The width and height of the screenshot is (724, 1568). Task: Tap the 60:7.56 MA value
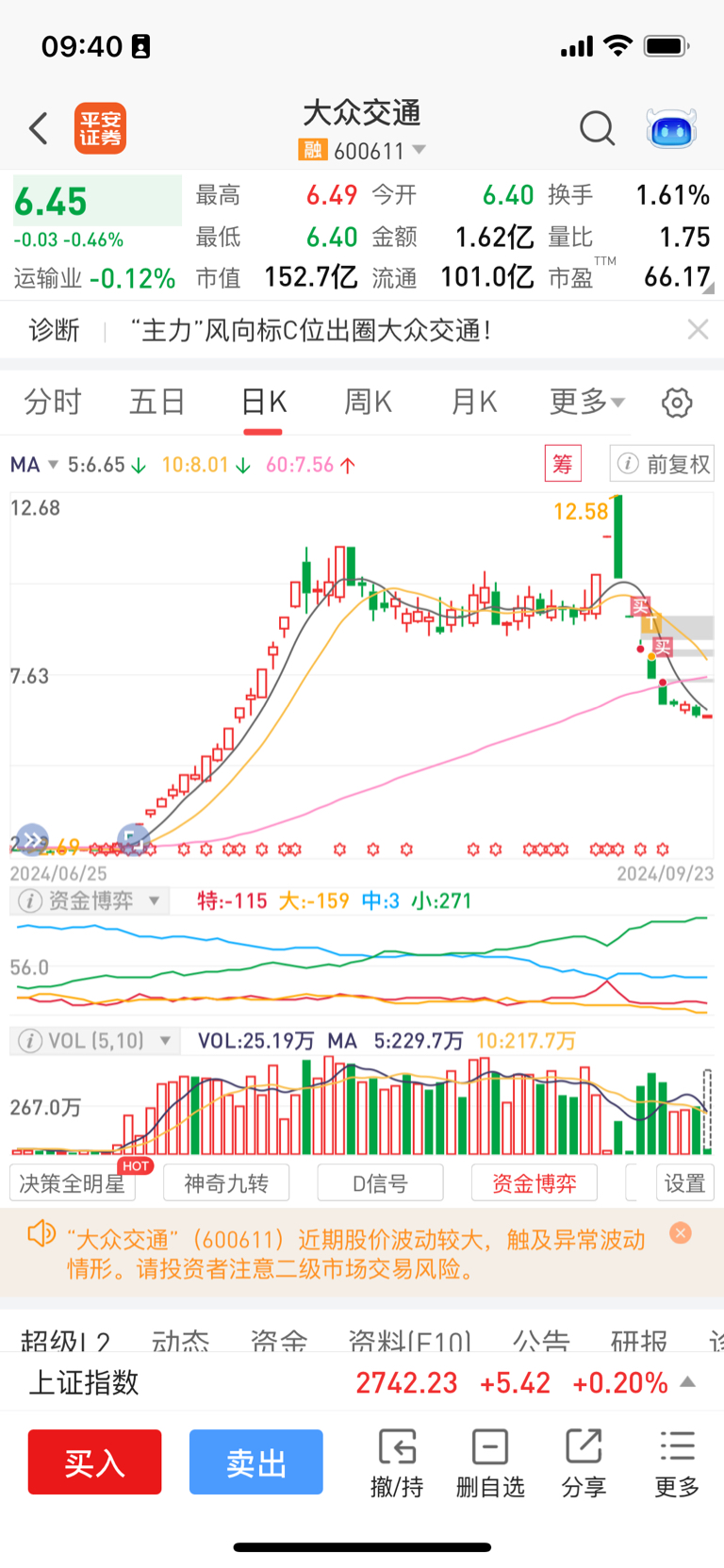point(300,465)
